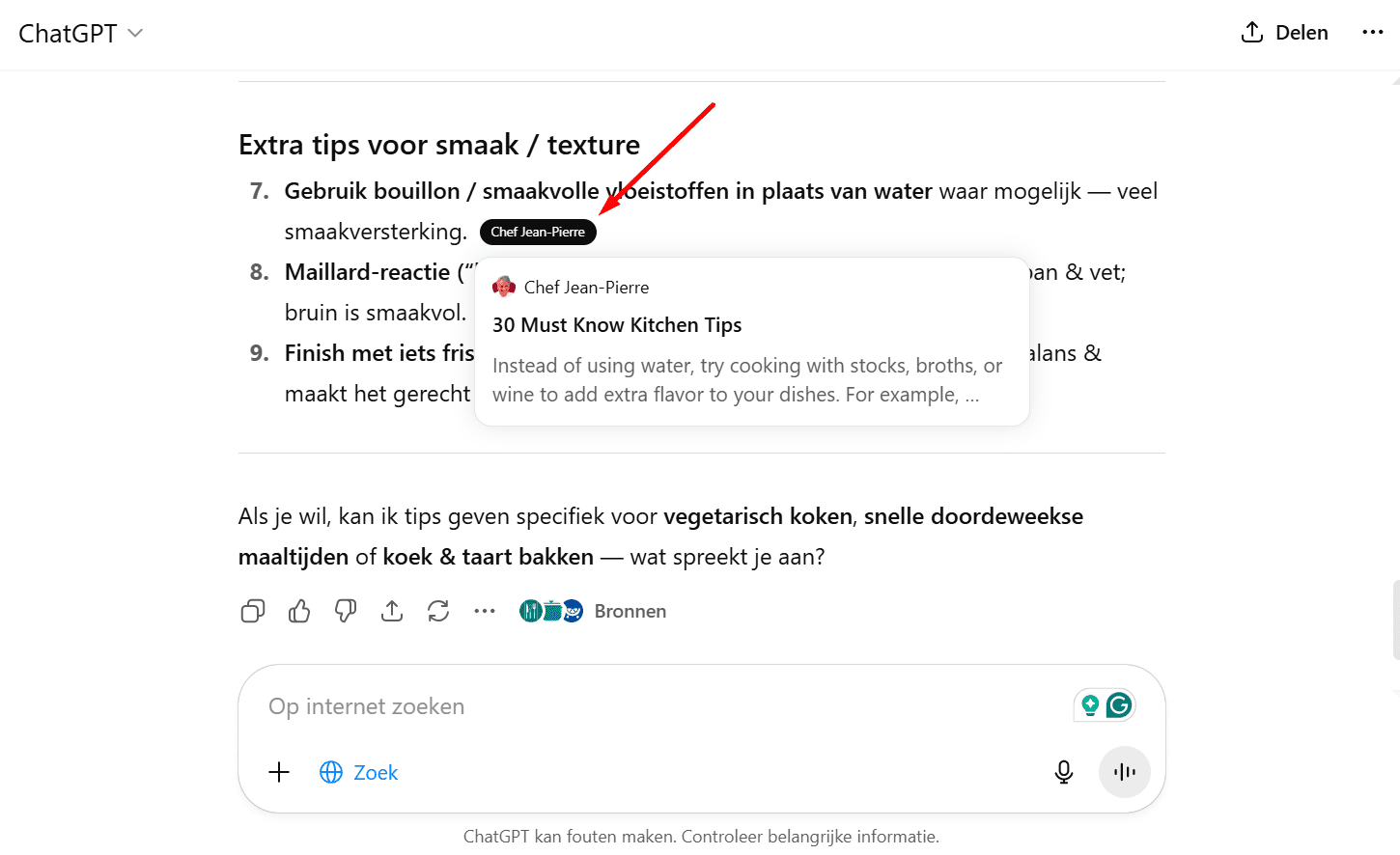Open the three-dot menu in the header

tap(1372, 33)
